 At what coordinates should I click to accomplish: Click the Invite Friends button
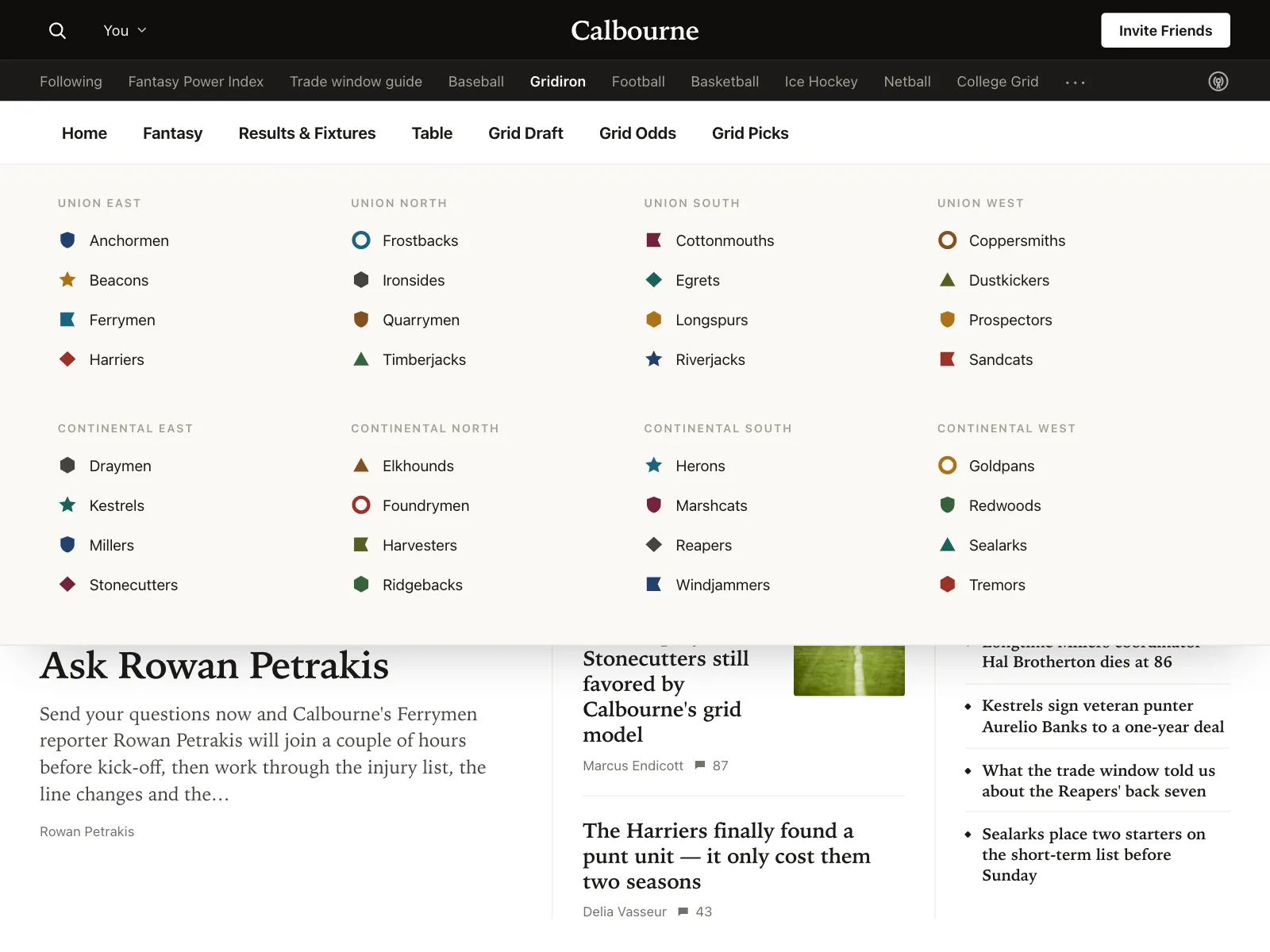pos(1165,30)
